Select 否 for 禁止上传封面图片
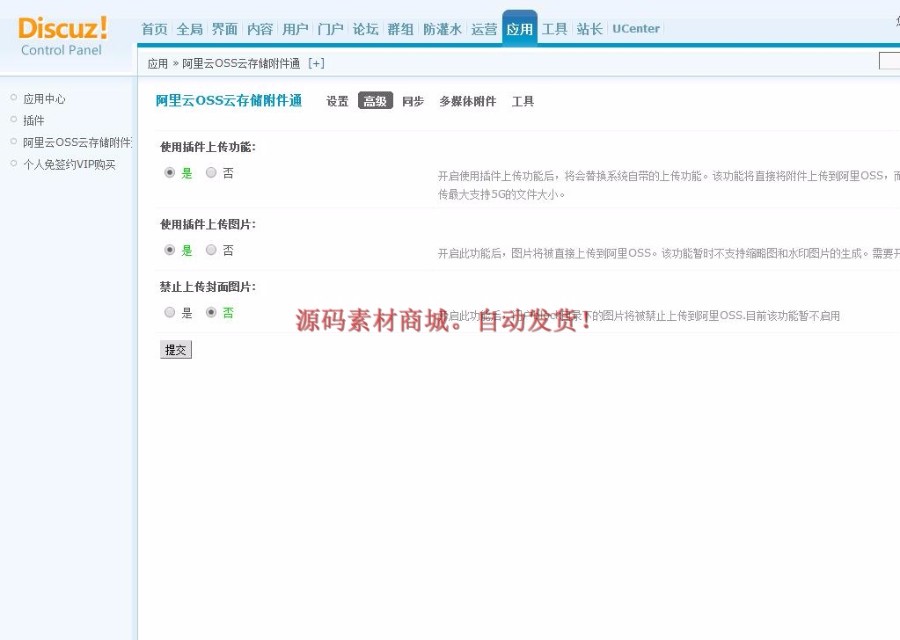 click(211, 312)
